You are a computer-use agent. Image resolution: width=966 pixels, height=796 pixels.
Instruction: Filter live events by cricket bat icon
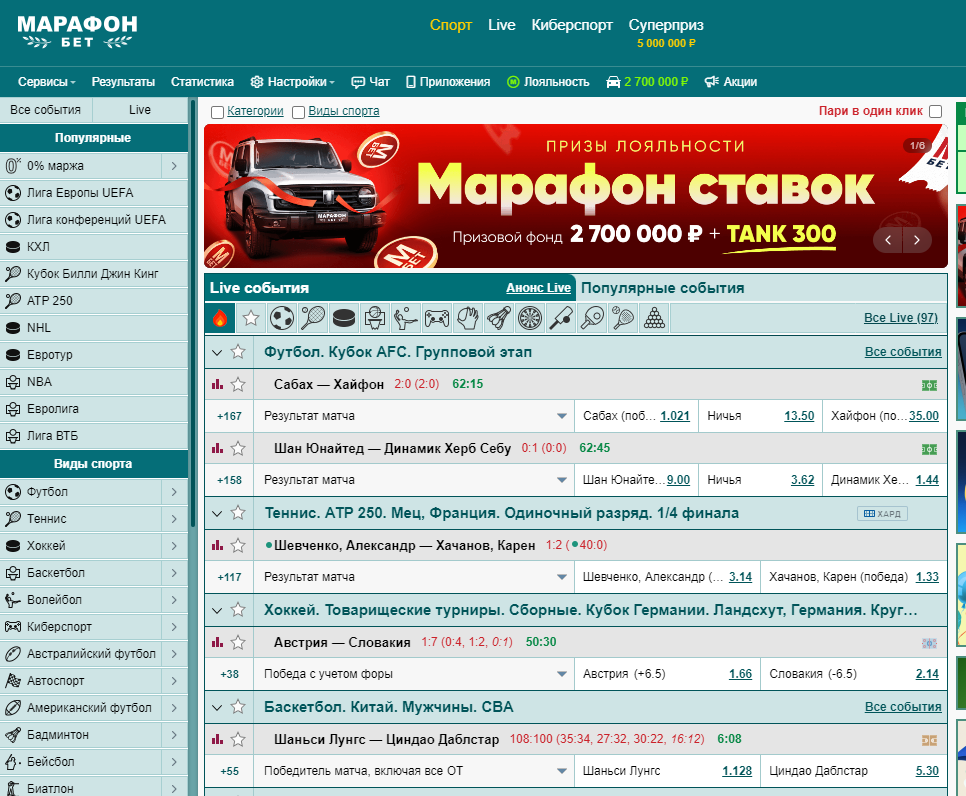point(561,318)
